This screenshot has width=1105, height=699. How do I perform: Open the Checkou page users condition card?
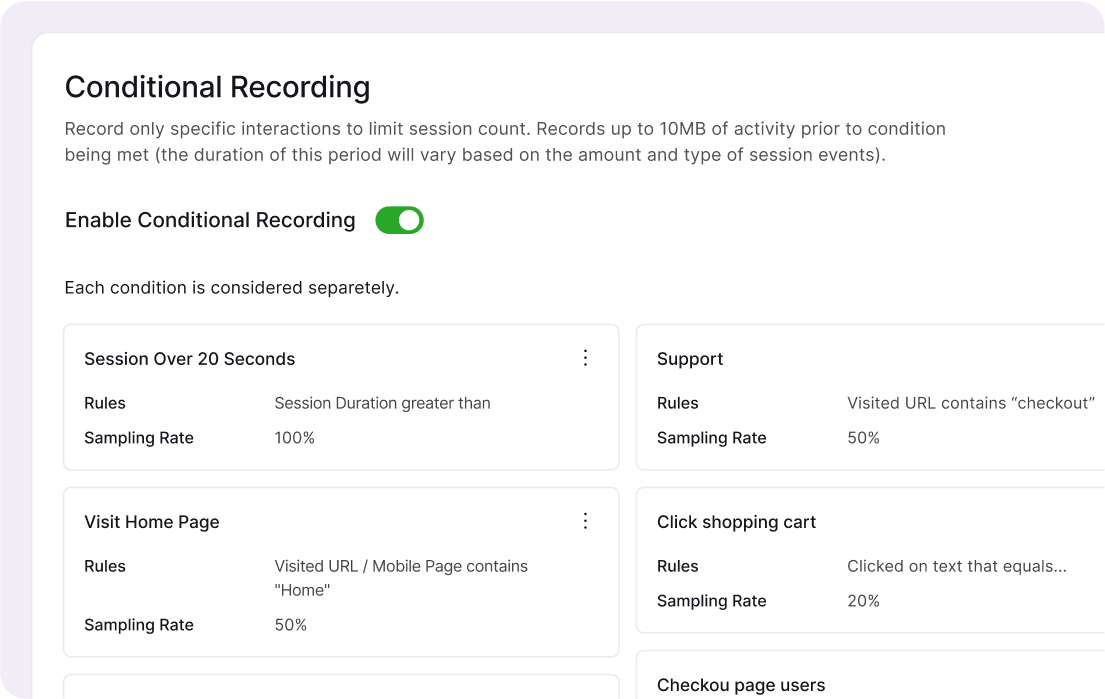click(741, 685)
